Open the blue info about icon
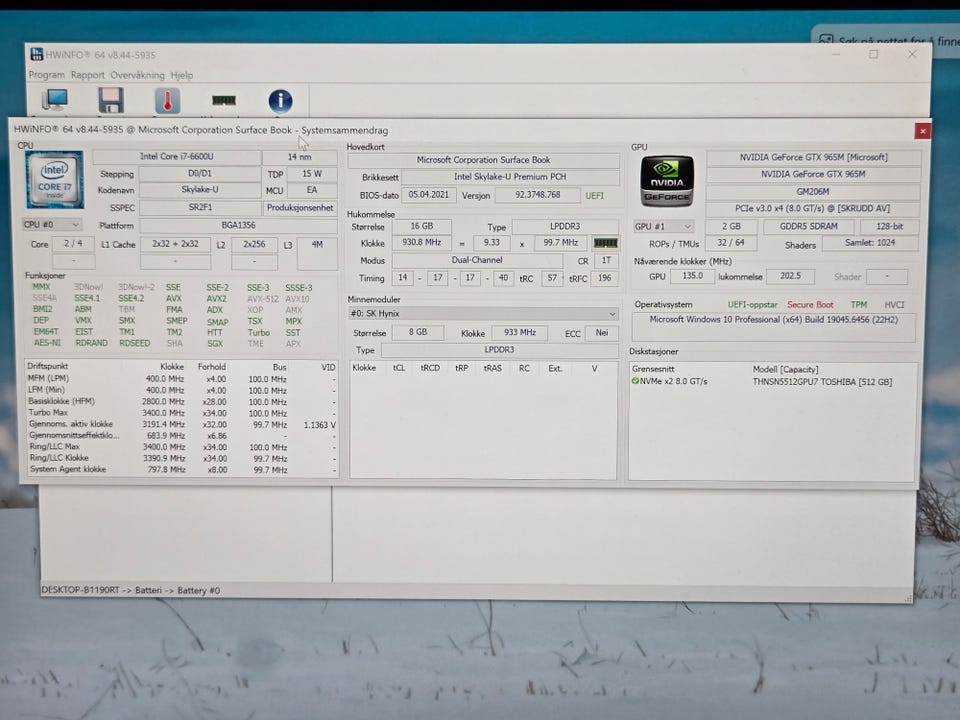The image size is (960, 720). [x=280, y=101]
